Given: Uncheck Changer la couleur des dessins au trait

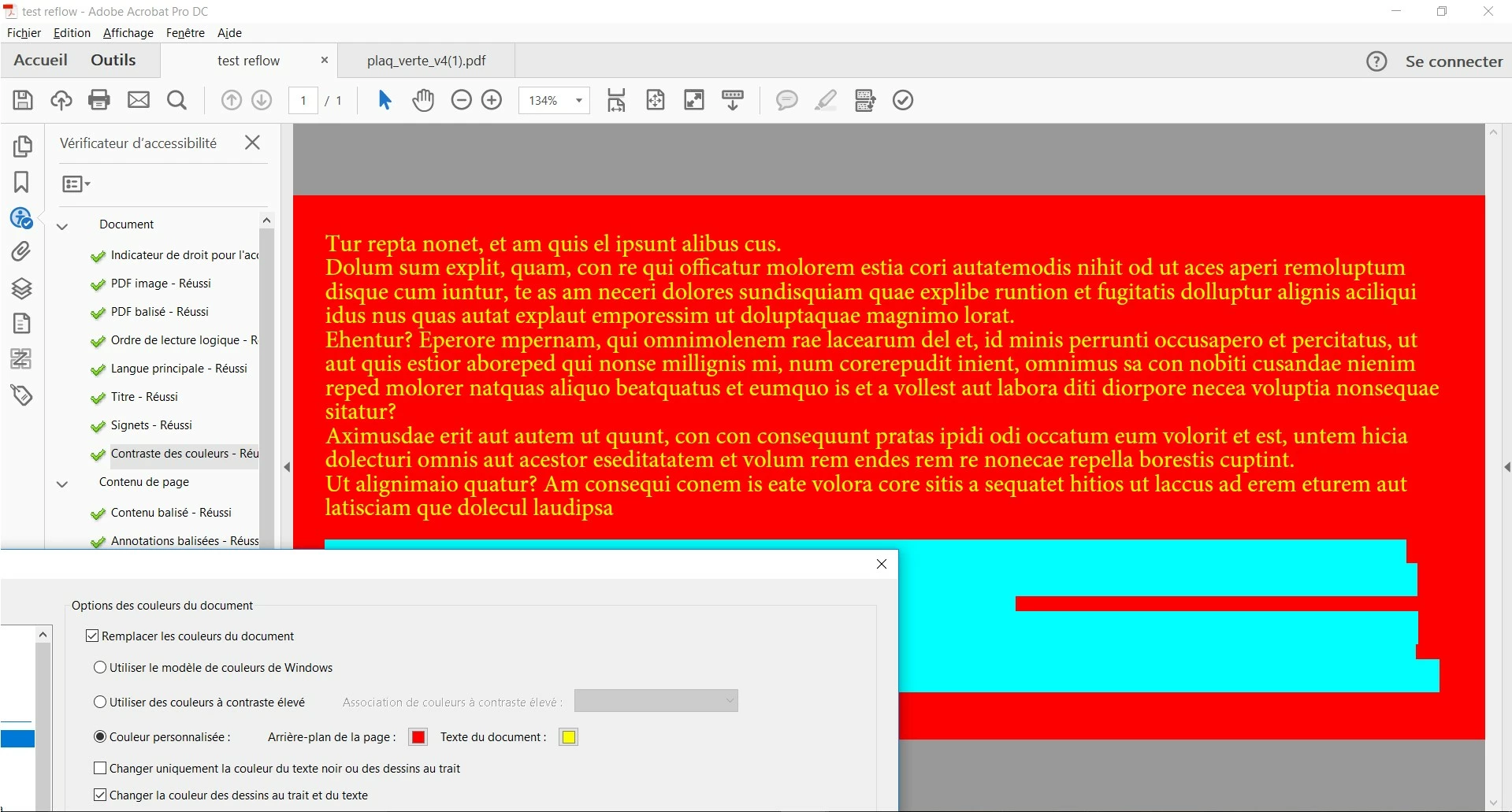Looking at the screenshot, I should pyautogui.click(x=100, y=795).
